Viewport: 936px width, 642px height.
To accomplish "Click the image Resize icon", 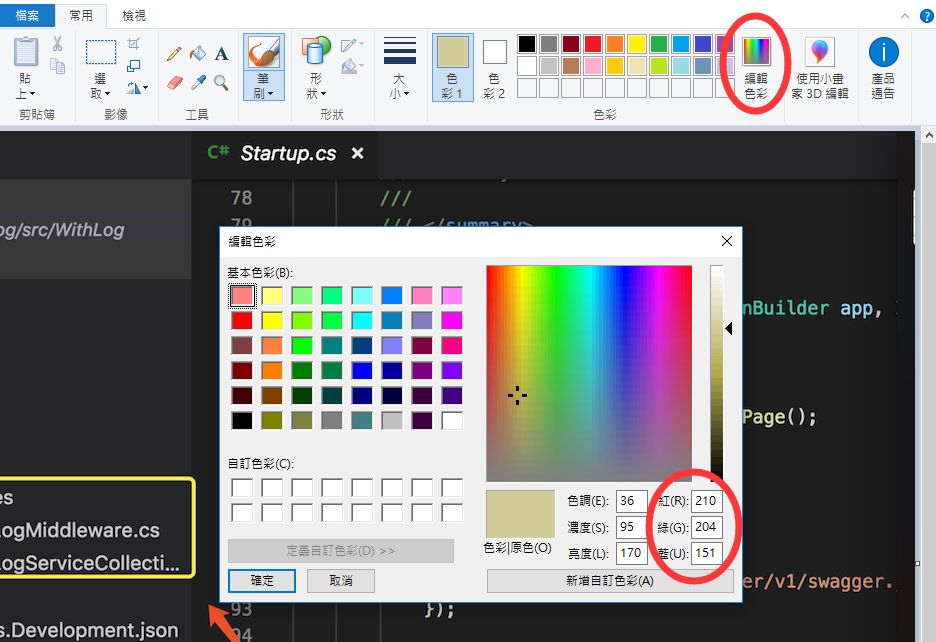I will click(x=134, y=66).
